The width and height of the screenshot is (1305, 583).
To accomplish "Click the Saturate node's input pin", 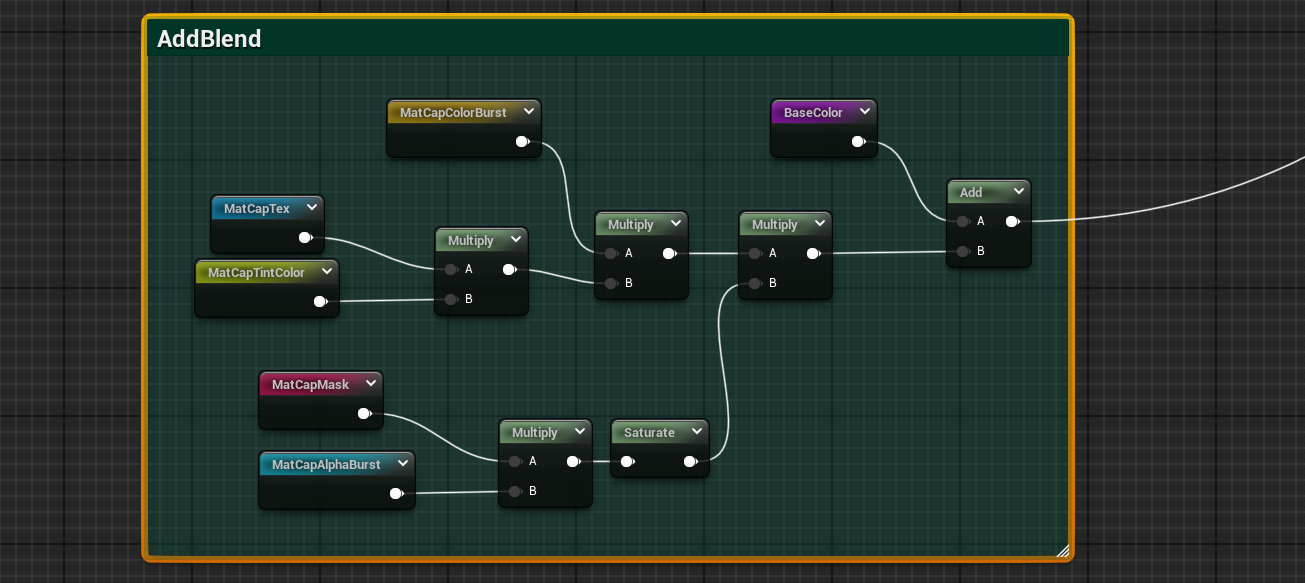I will pyautogui.click(x=626, y=462).
